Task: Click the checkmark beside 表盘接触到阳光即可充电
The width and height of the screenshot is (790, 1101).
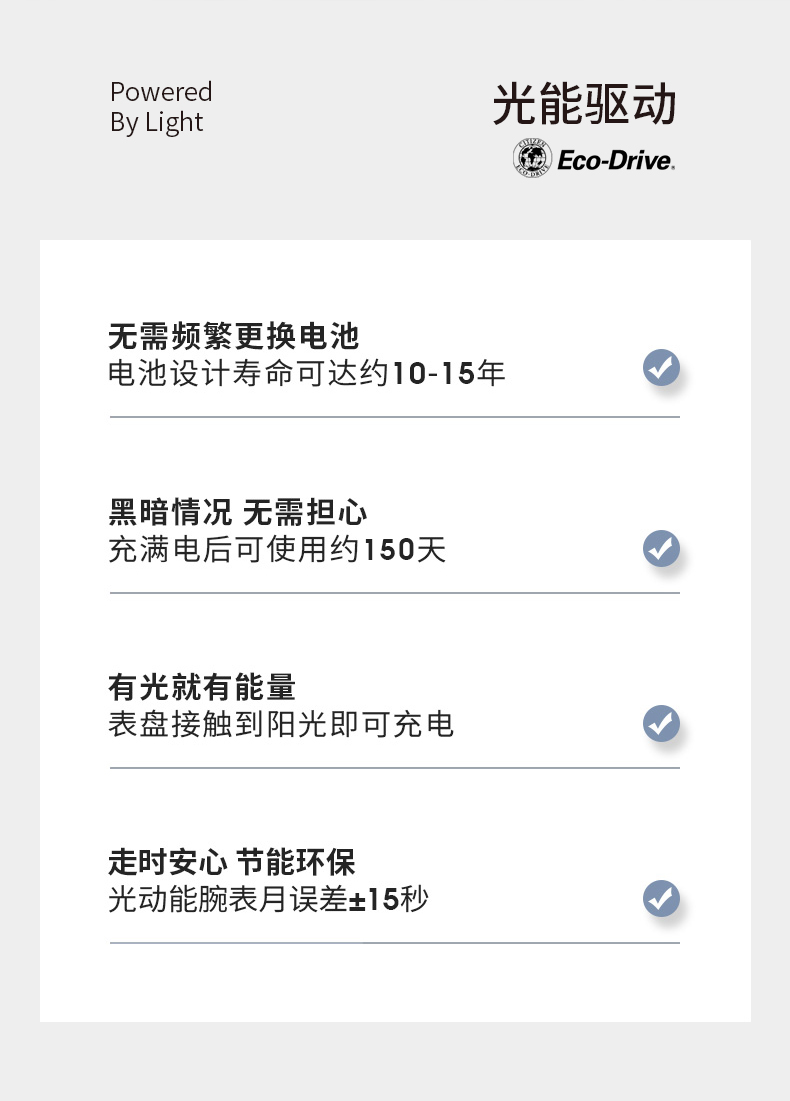Action: coord(661,723)
